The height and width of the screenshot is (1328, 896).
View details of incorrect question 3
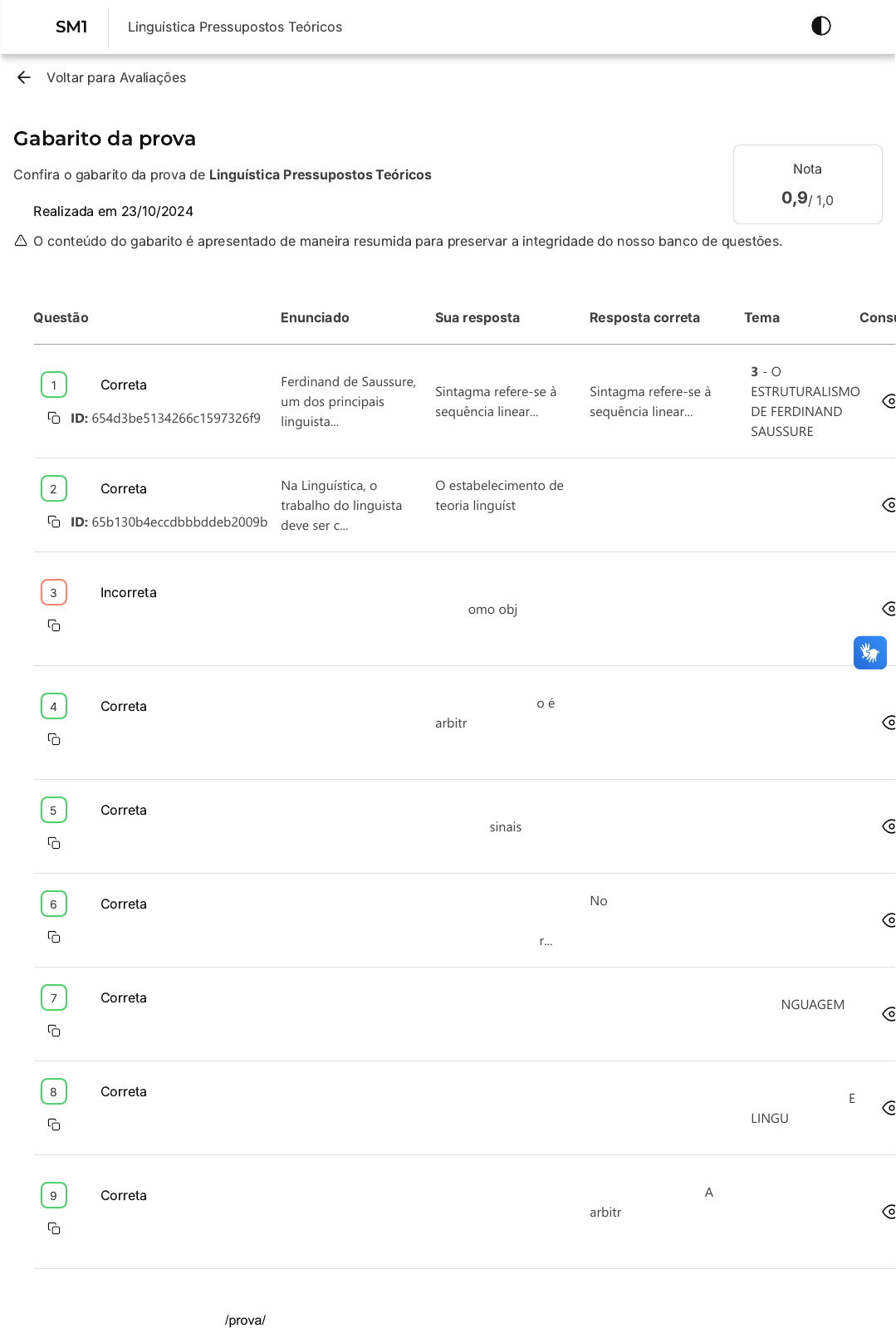tap(889, 609)
